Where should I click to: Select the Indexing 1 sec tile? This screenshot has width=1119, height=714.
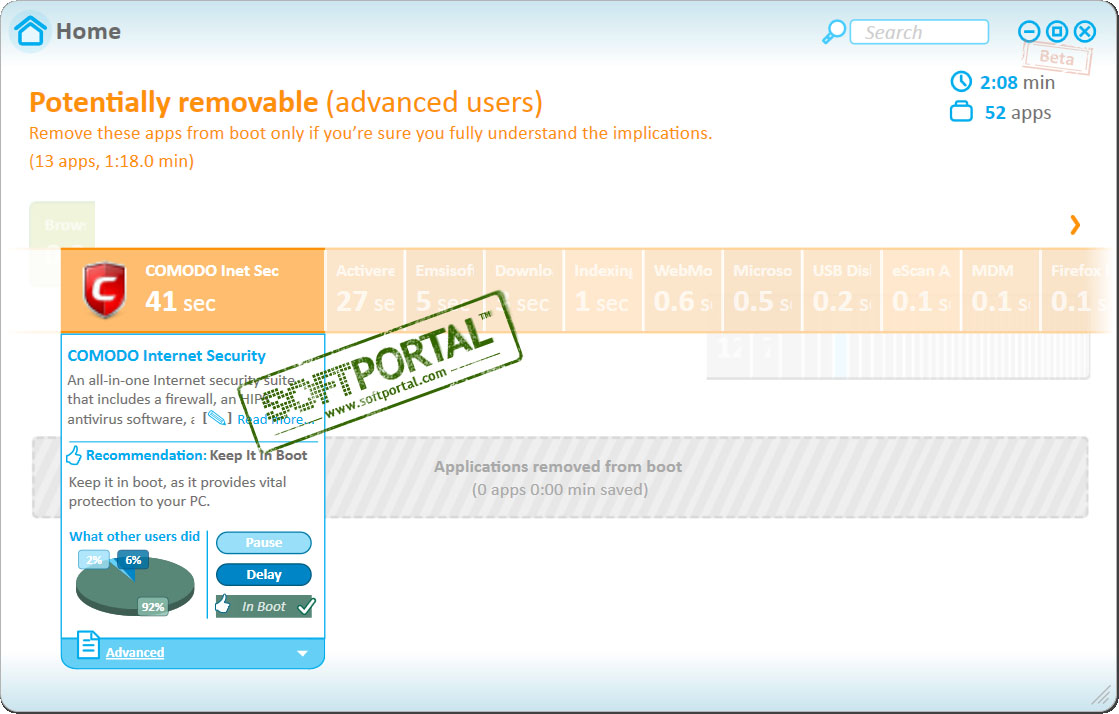click(603, 290)
